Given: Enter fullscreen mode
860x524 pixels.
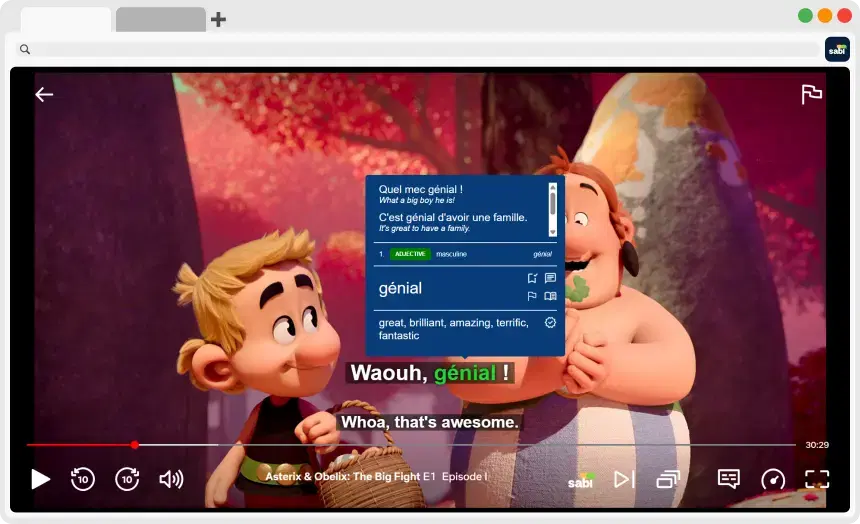Looking at the screenshot, I should tap(817, 479).
